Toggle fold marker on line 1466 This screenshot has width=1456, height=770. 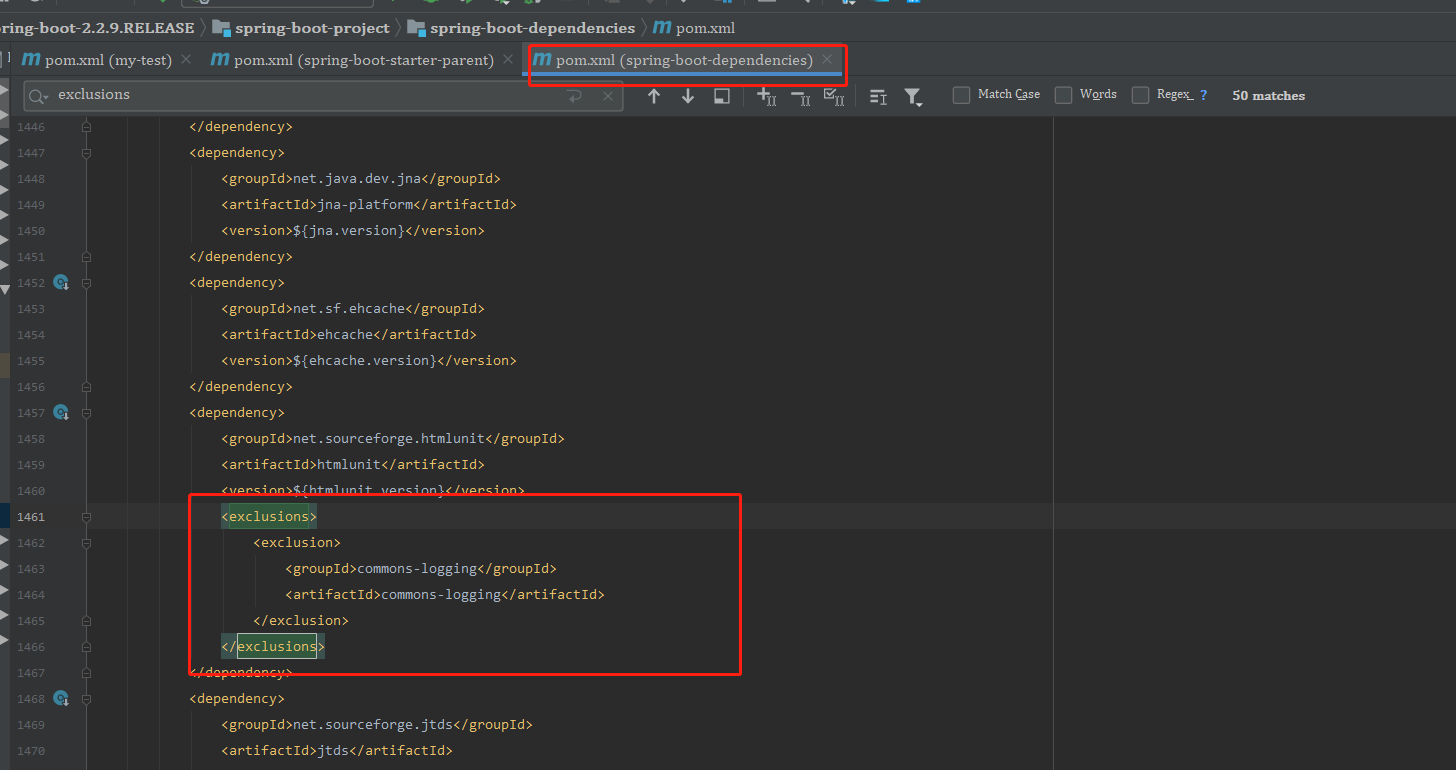86,647
